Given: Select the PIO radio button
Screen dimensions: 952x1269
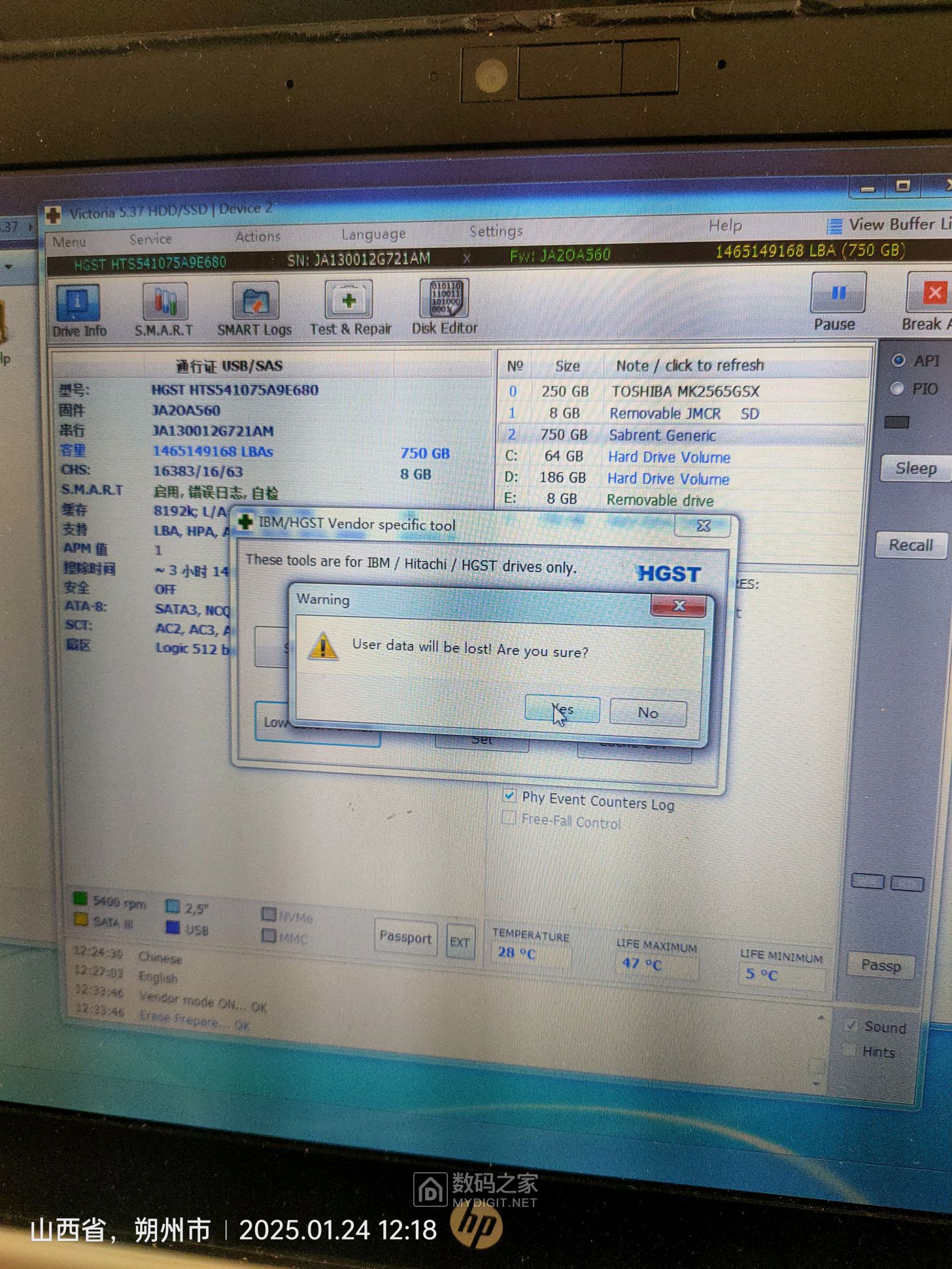Looking at the screenshot, I should click(898, 388).
